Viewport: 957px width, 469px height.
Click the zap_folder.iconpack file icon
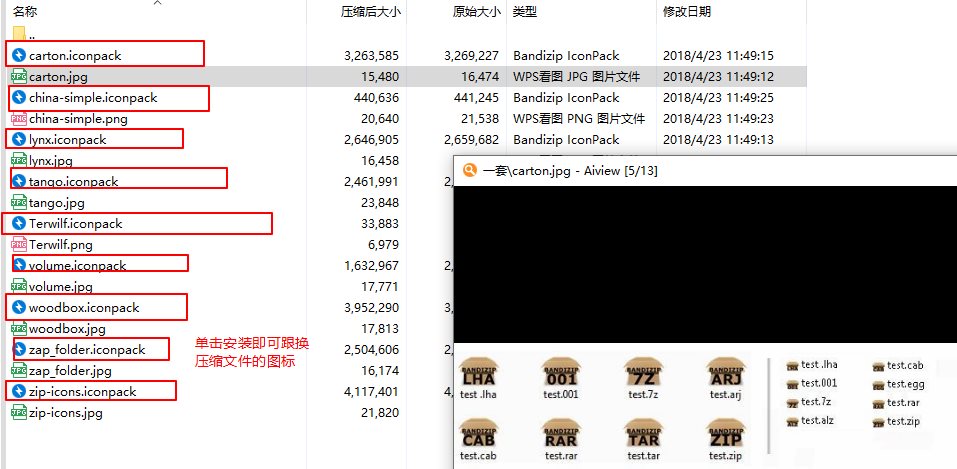pos(20,350)
